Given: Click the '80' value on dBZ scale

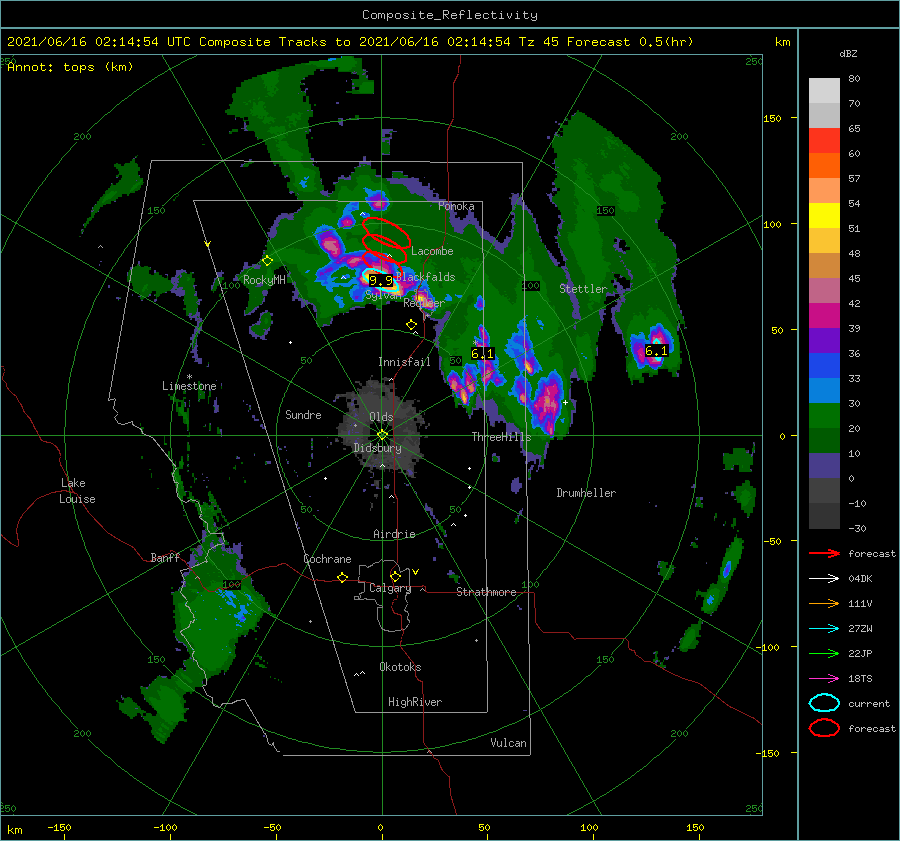Looking at the screenshot, I should click(x=854, y=79).
